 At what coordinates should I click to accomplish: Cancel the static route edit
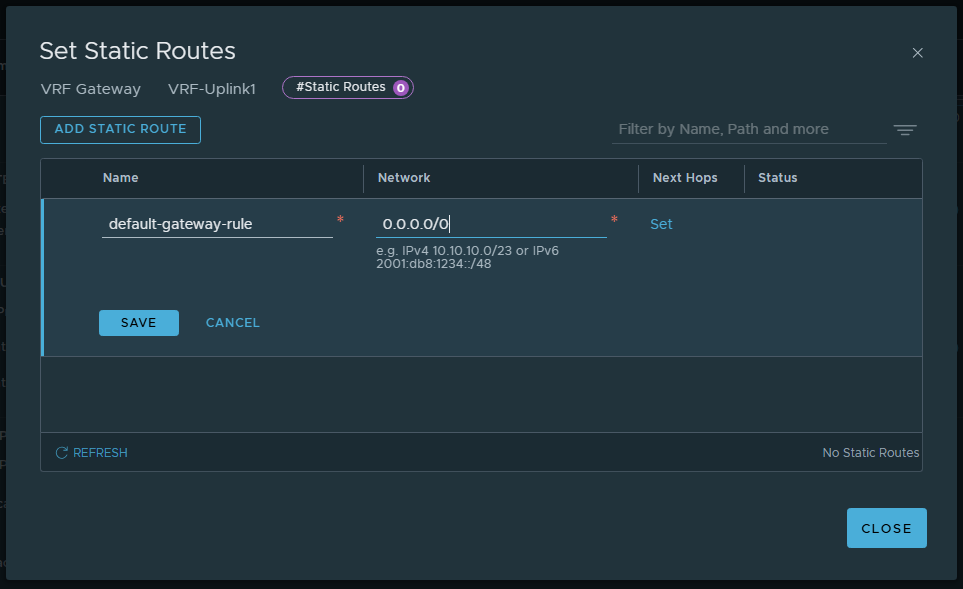pos(233,323)
